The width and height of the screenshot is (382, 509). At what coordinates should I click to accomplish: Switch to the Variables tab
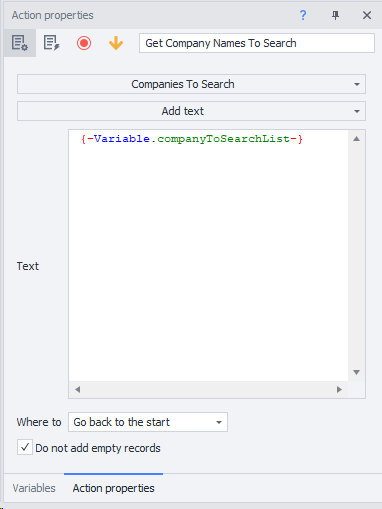[34, 488]
